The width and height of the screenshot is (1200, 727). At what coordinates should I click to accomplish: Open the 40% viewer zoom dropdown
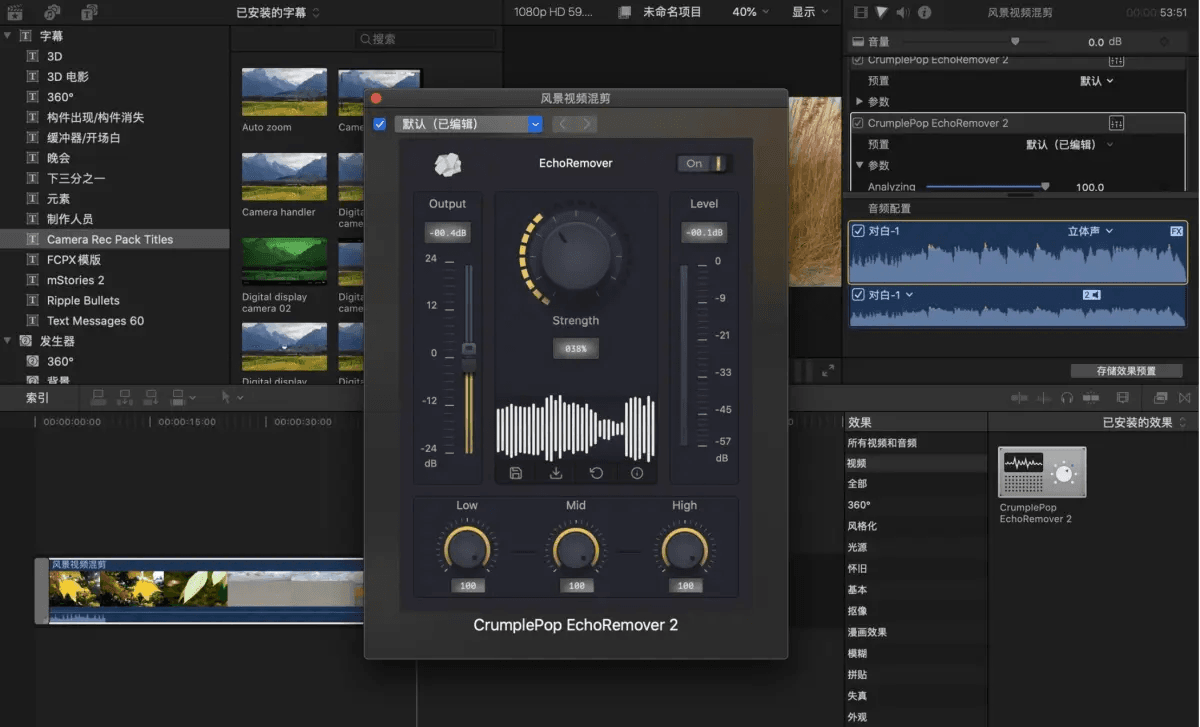(751, 12)
